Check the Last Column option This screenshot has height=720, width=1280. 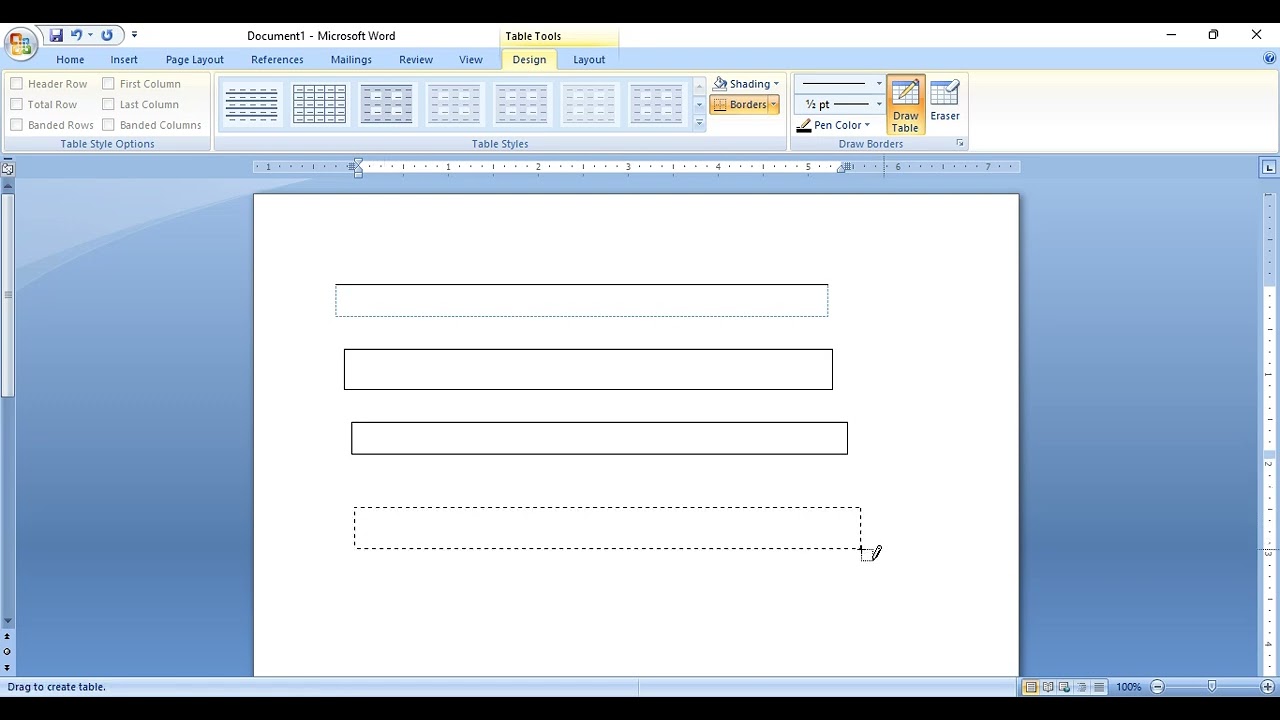(108, 104)
